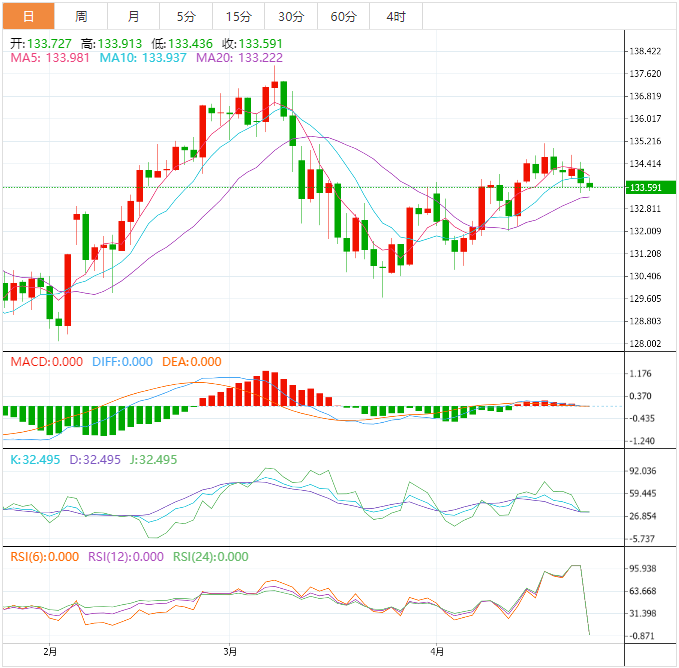Show the 30分 chart
This screenshot has height=668, width=679.
pyautogui.click(x=291, y=16)
